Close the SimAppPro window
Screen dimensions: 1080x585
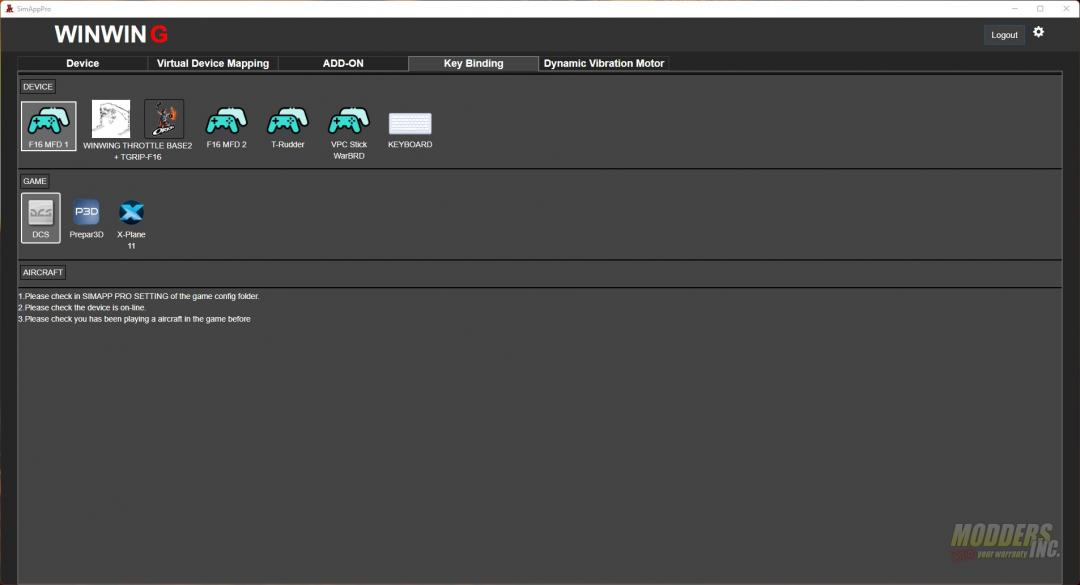pos(1066,8)
